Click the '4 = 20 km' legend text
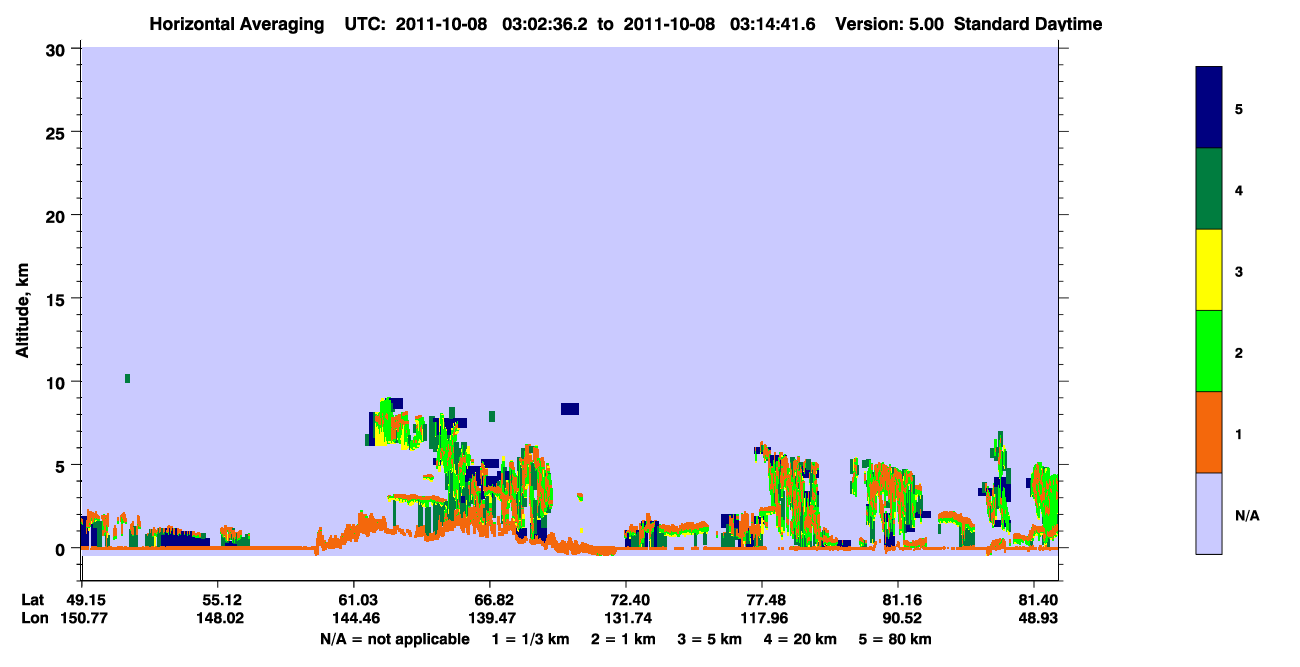The width and height of the screenshot is (1300, 667). pos(800,639)
